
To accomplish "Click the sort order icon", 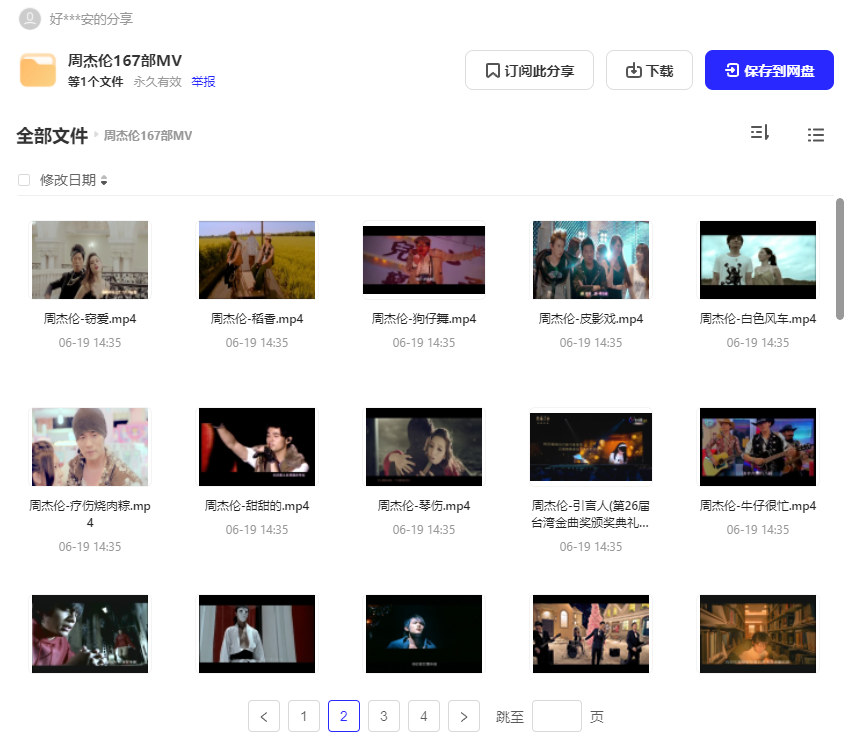I will (x=760, y=133).
